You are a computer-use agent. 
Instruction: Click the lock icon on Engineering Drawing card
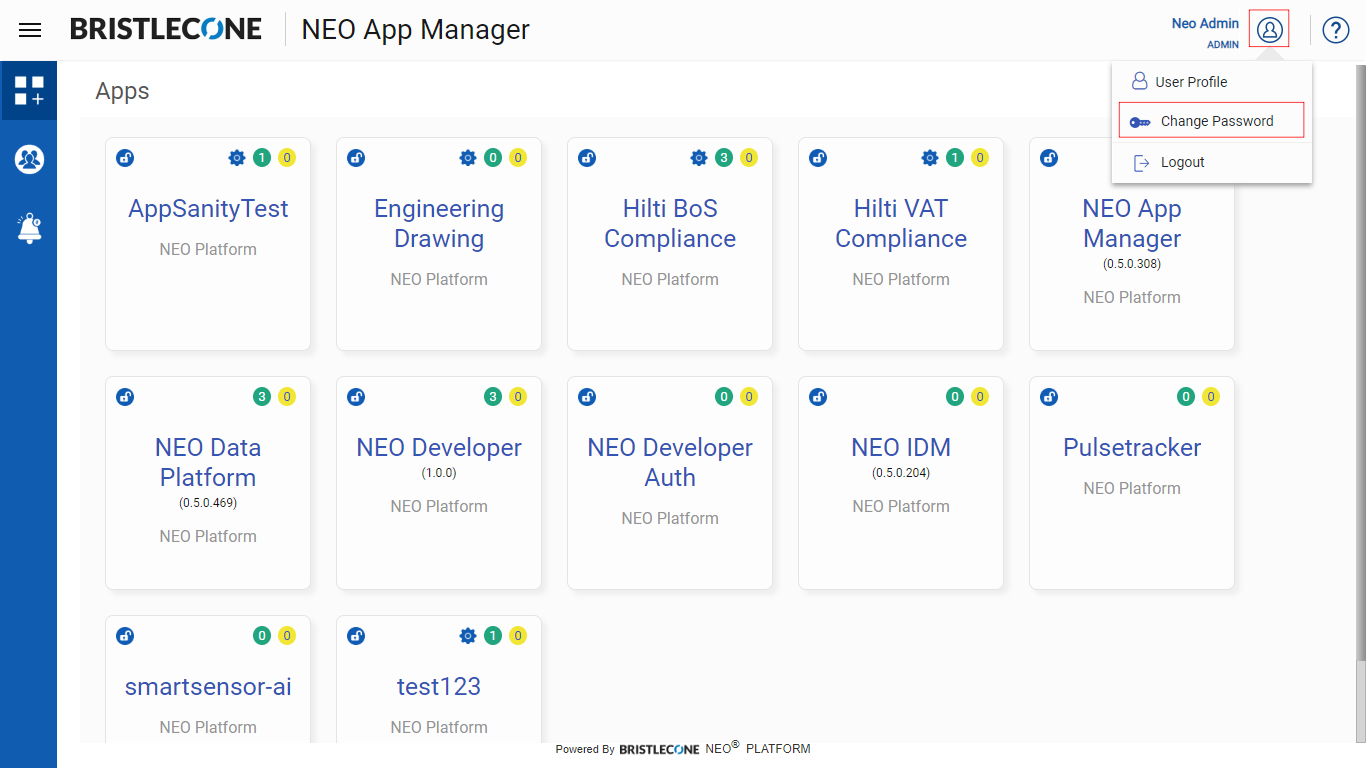point(356,158)
